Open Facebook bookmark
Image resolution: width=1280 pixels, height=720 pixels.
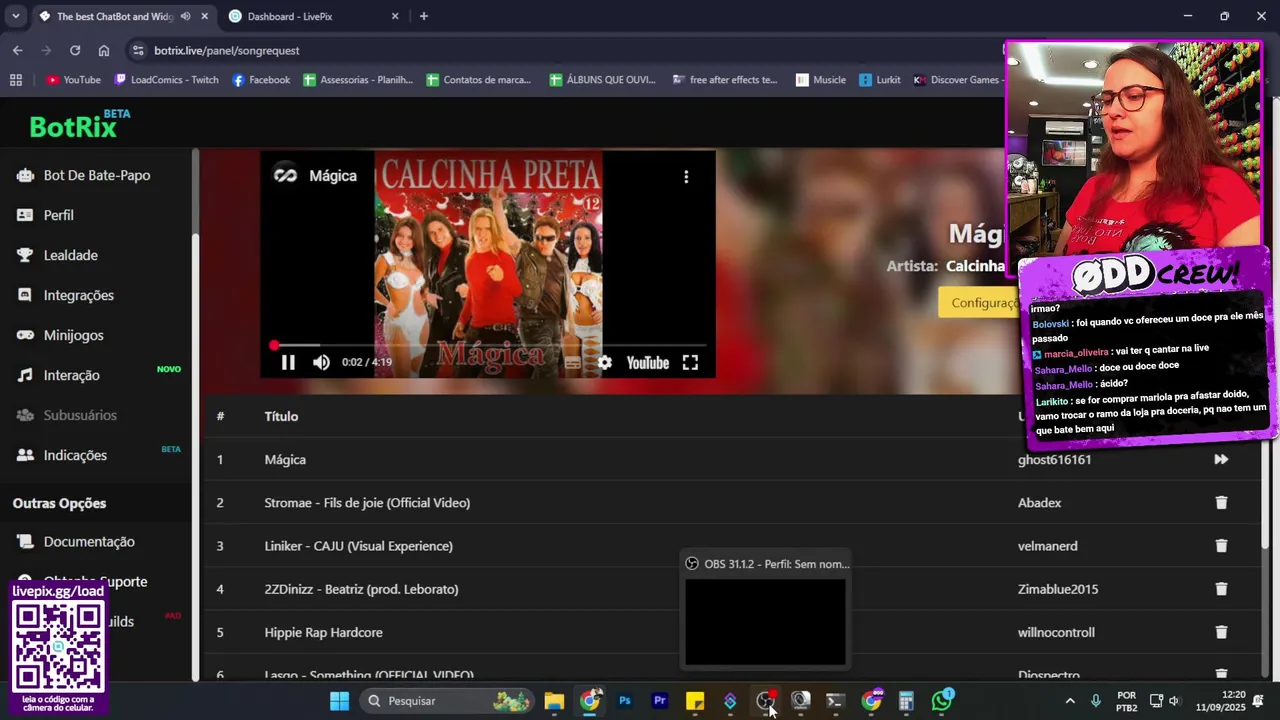pos(261,80)
